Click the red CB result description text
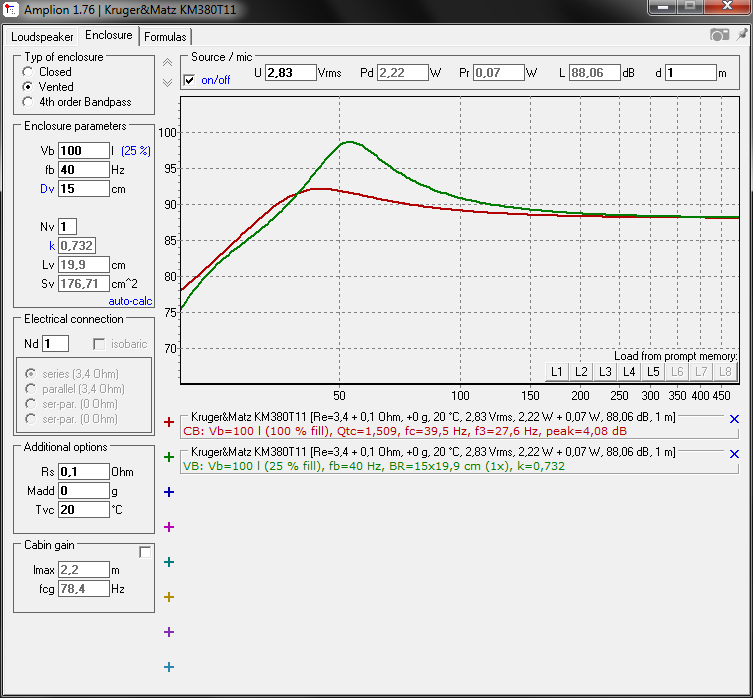 [x=405, y=431]
